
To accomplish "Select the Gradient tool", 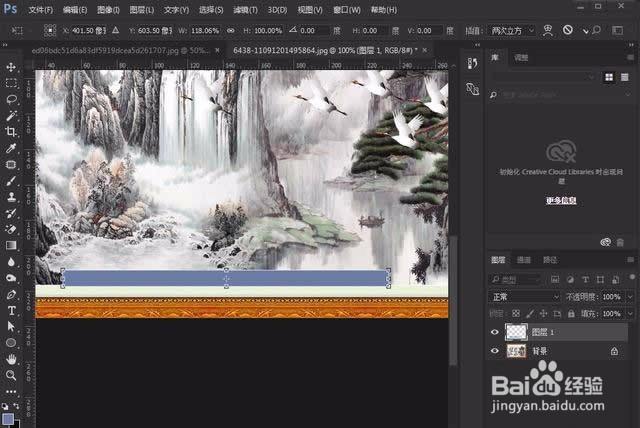I will (x=11, y=245).
